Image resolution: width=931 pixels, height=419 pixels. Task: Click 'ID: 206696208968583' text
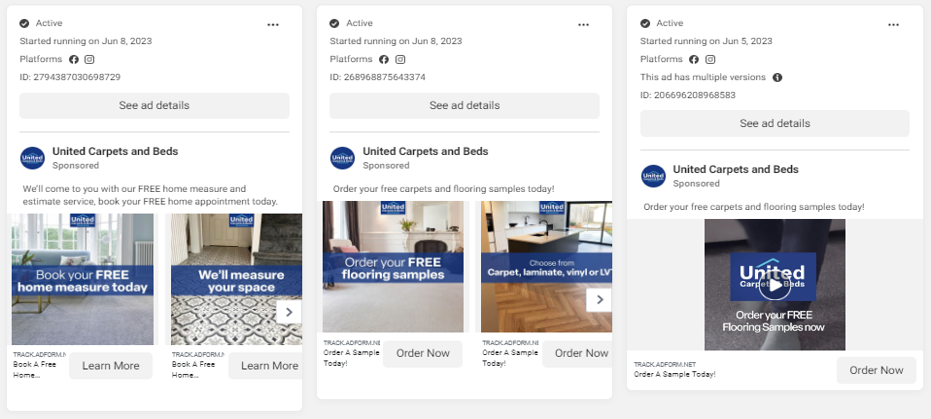pyautogui.click(x=688, y=95)
